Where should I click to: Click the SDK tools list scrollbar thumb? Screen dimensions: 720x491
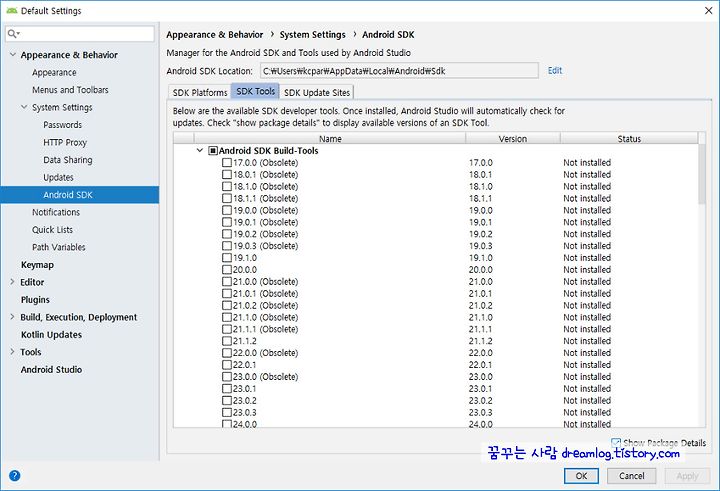click(x=702, y=175)
